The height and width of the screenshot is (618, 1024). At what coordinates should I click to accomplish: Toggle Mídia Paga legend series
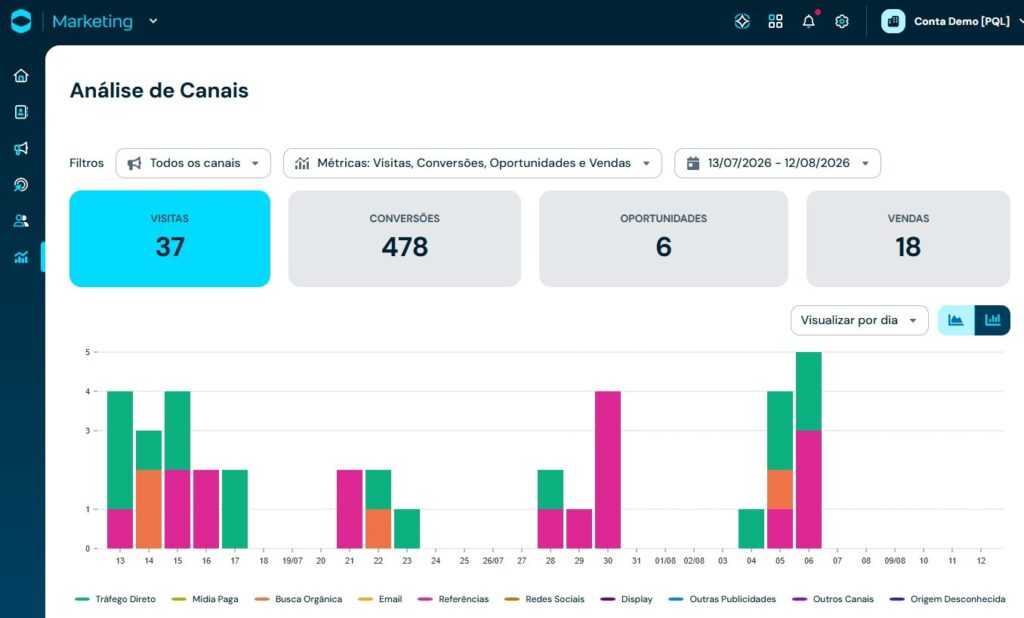(204, 599)
